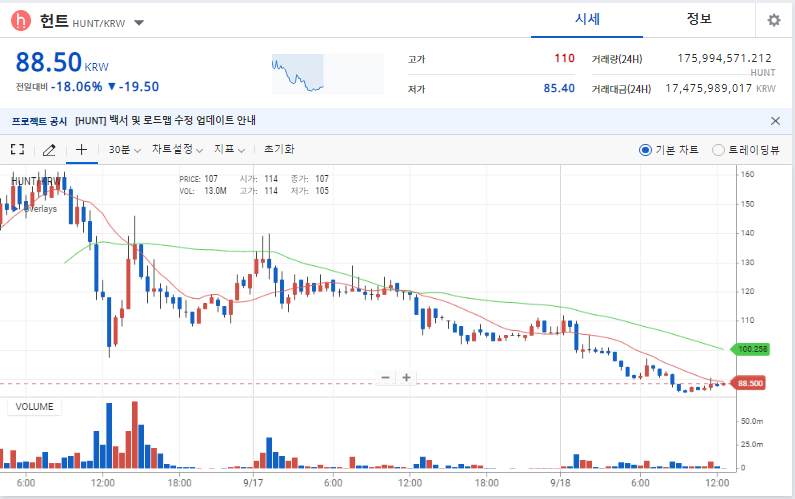
Task: Click the Overlays legend text
Action: pos(42,209)
